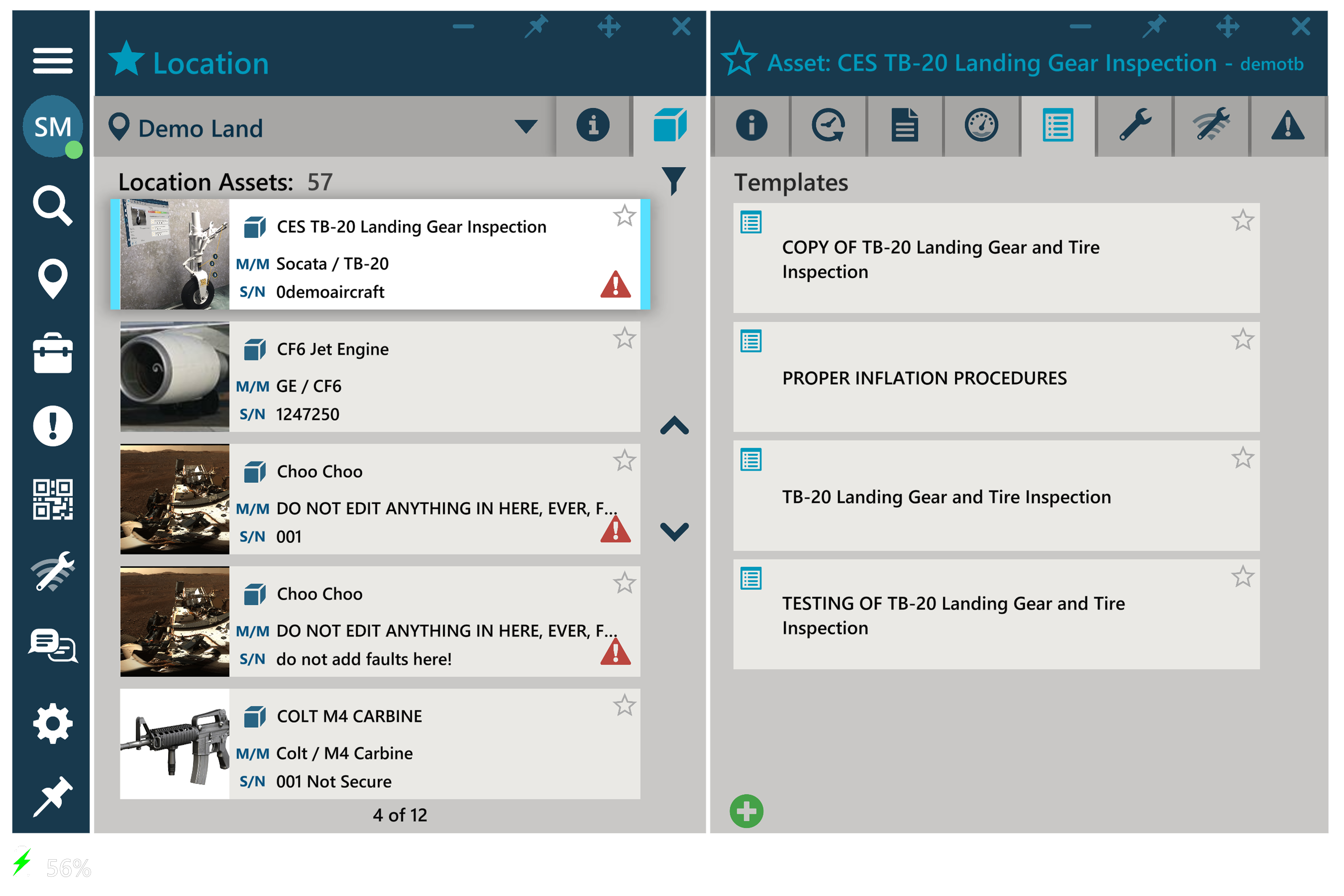
Task: Open the faults exclamation icon in sidebar
Action: 53,426
